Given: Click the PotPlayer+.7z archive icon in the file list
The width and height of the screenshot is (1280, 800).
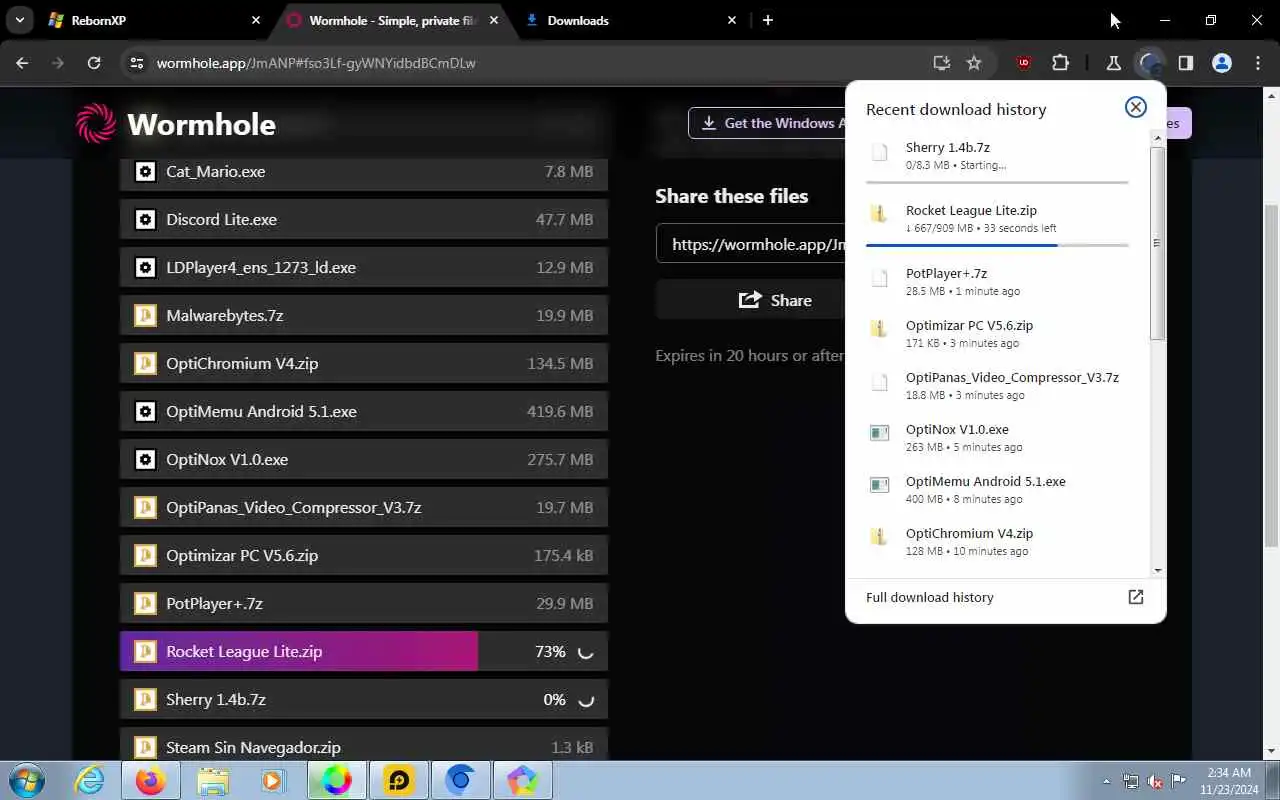Looking at the screenshot, I should 145,604.
